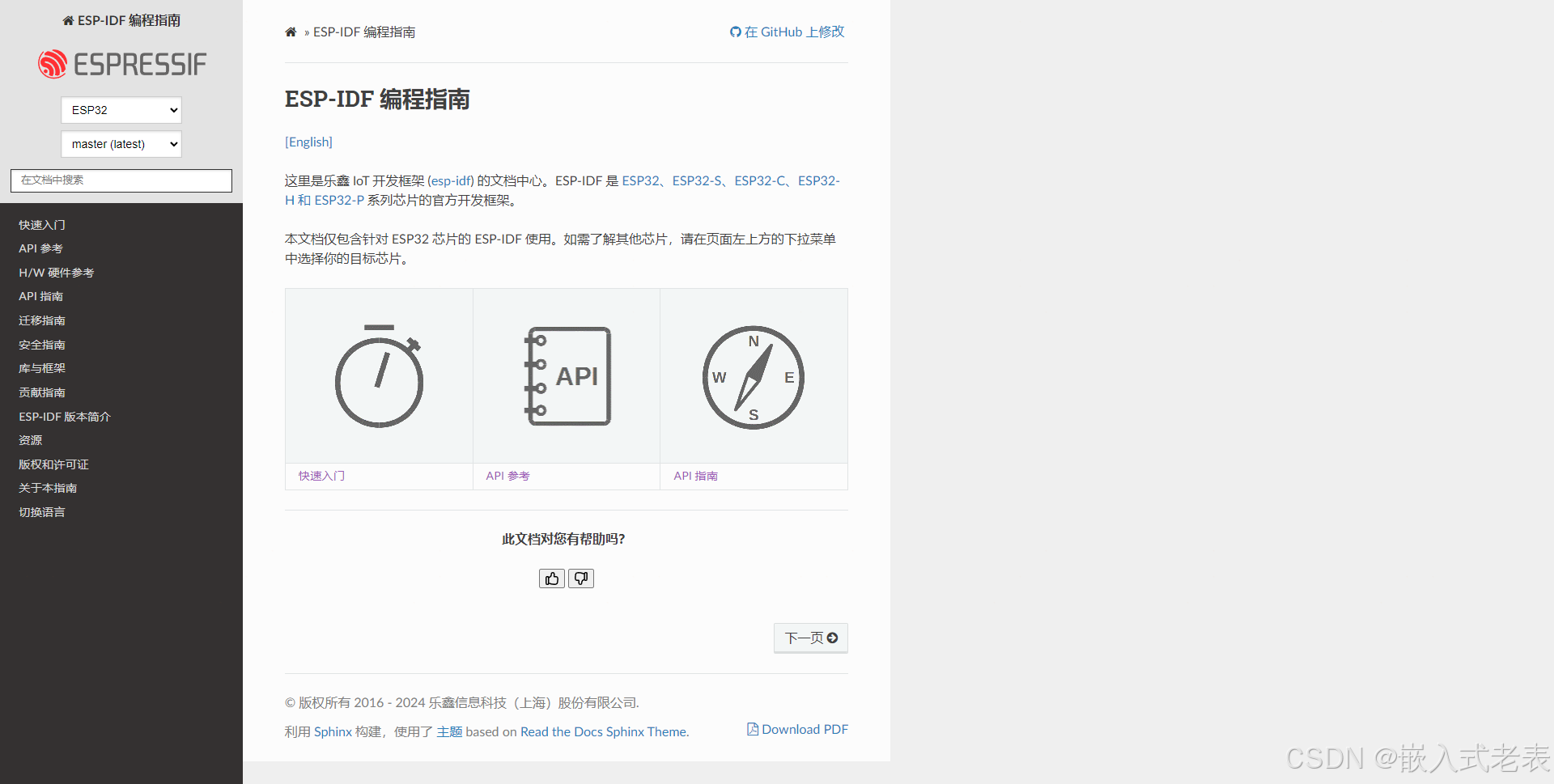
Task: Click the Download PDF link
Action: [797, 729]
